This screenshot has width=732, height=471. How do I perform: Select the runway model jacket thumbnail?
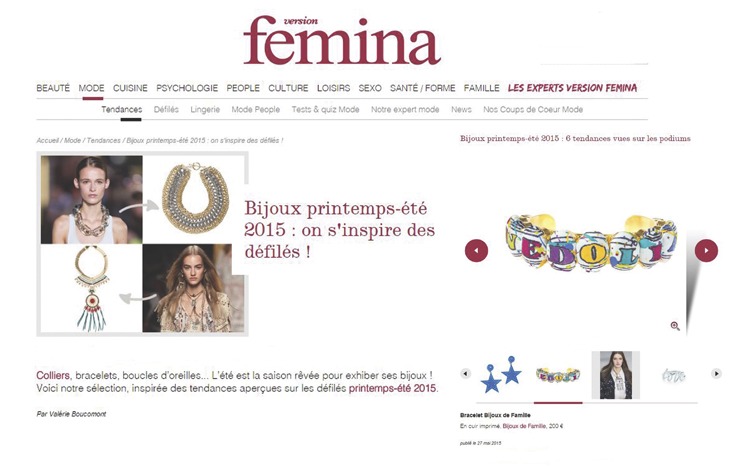coord(616,375)
